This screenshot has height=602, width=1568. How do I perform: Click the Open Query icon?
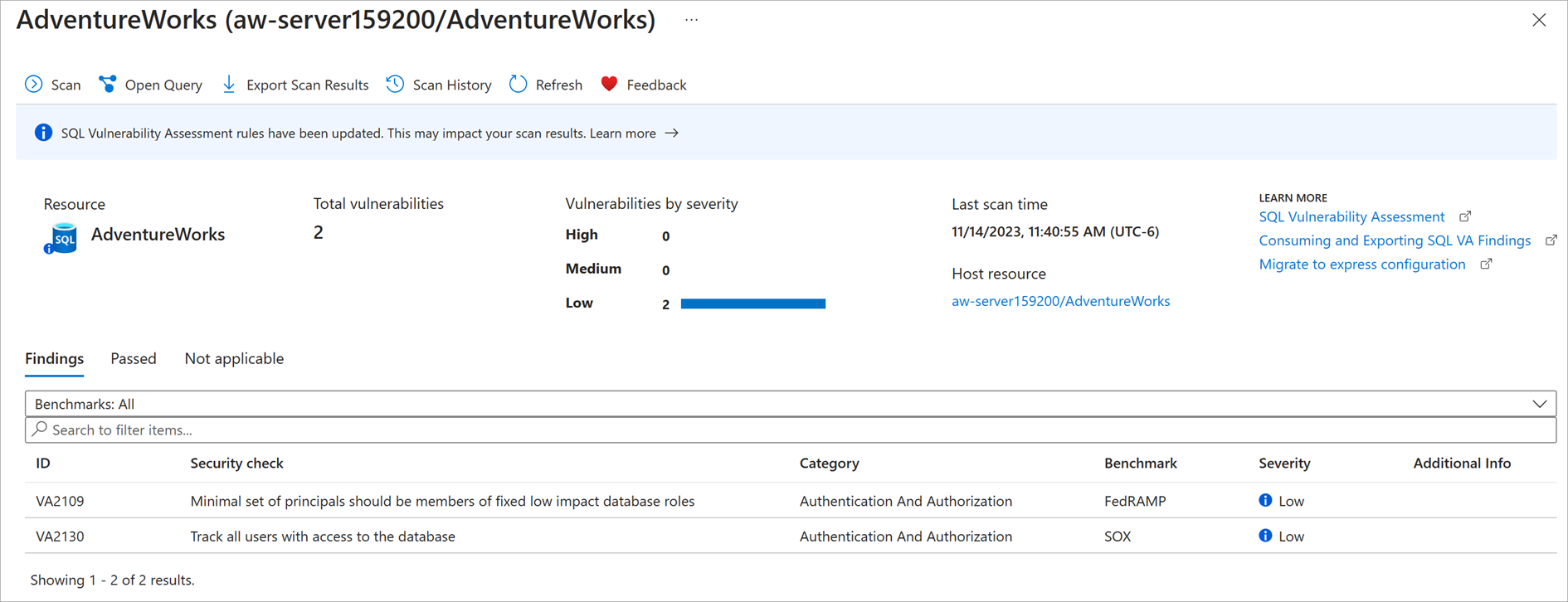pos(108,84)
